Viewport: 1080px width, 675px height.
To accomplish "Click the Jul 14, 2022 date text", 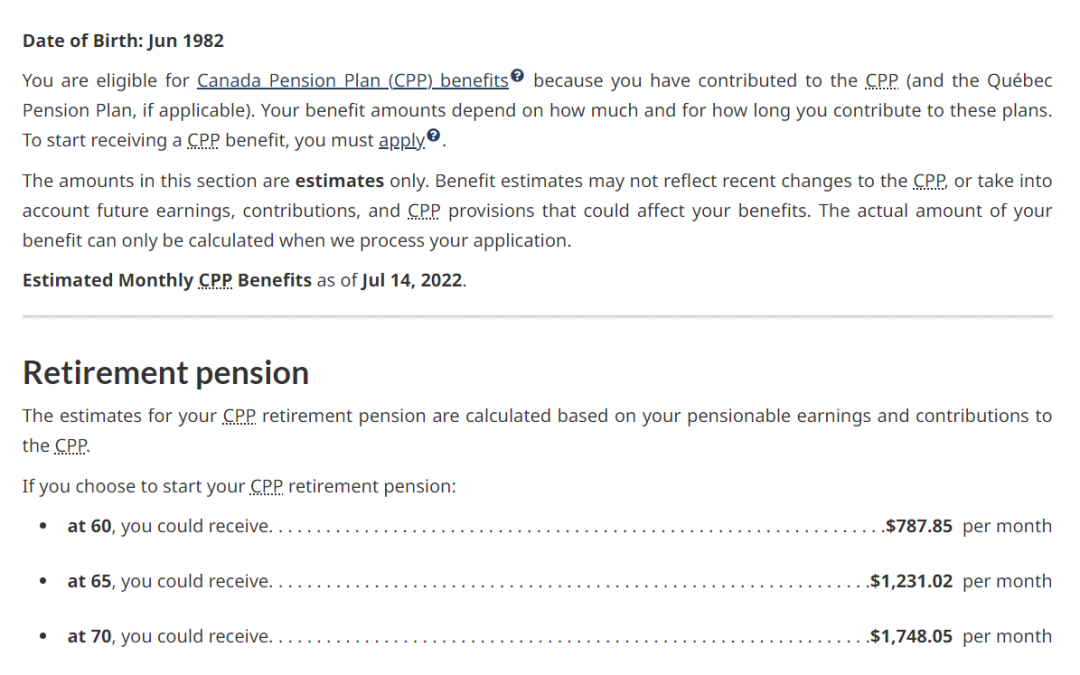I will click(412, 280).
